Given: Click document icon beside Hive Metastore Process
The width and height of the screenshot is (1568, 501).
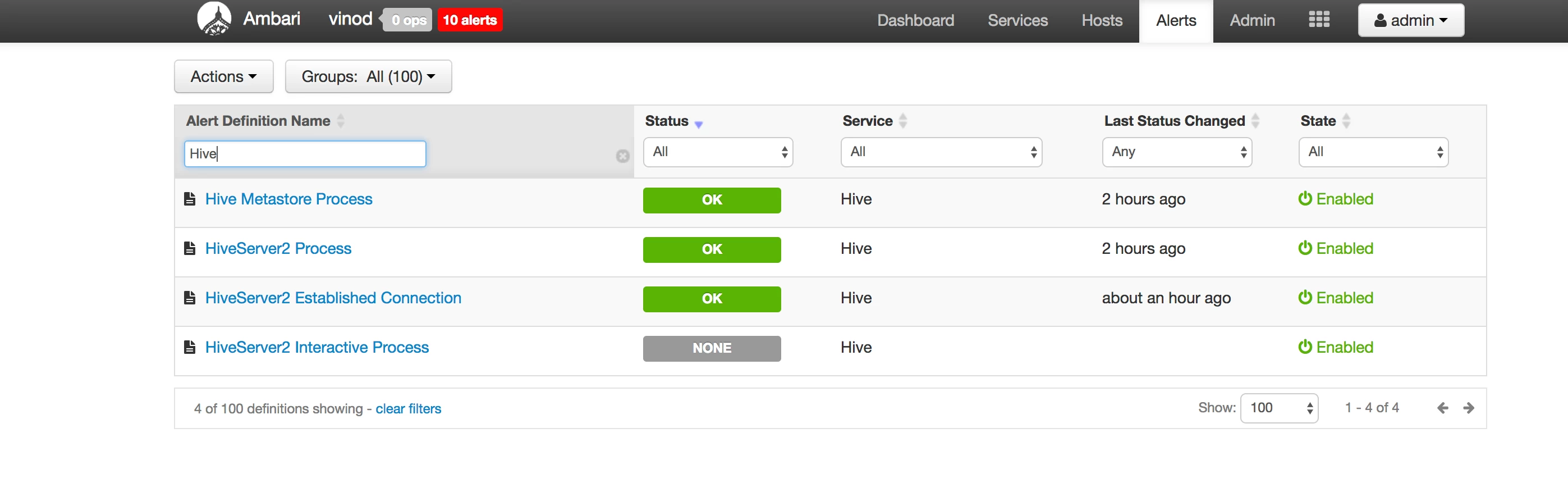Looking at the screenshot, I should (190, 199).
